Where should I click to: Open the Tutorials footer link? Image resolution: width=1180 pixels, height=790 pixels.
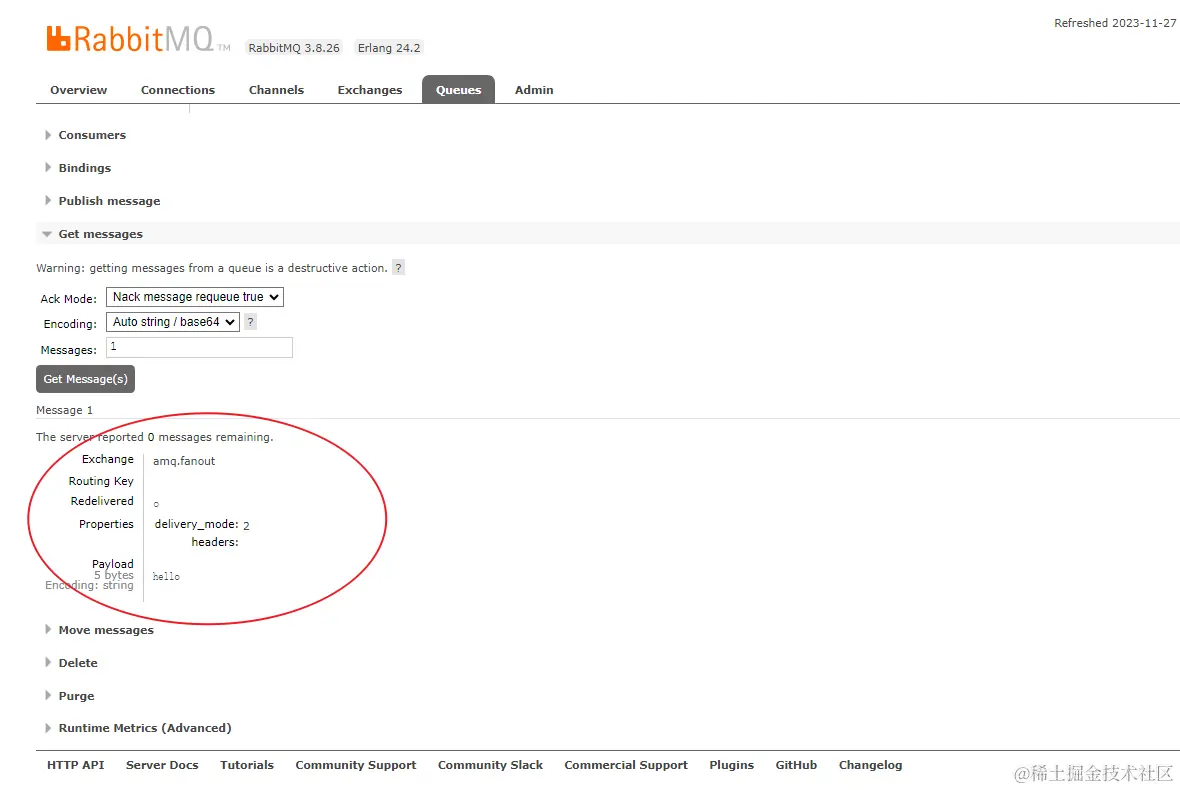point(247,765)
